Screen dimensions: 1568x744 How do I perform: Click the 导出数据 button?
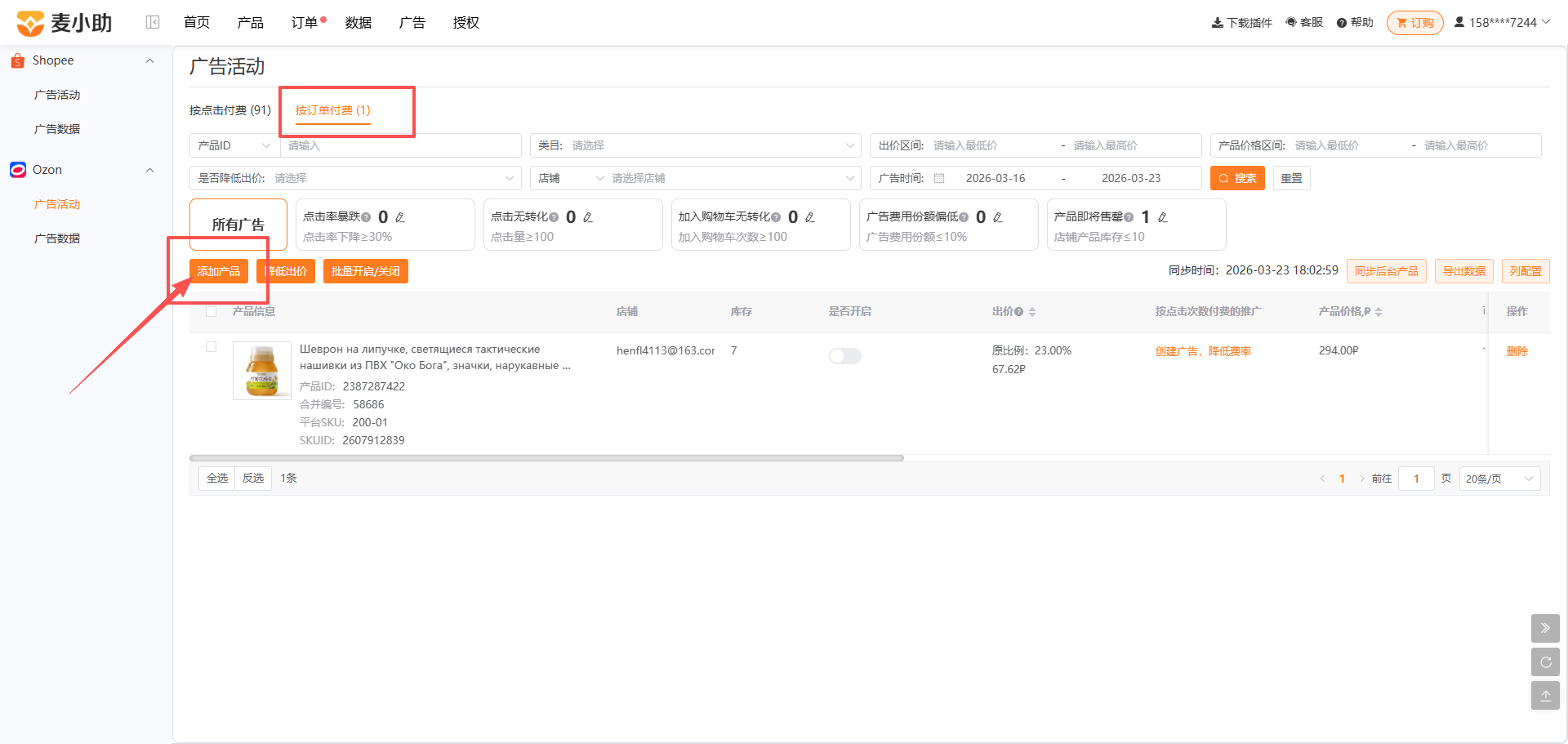coord(1464,271)
